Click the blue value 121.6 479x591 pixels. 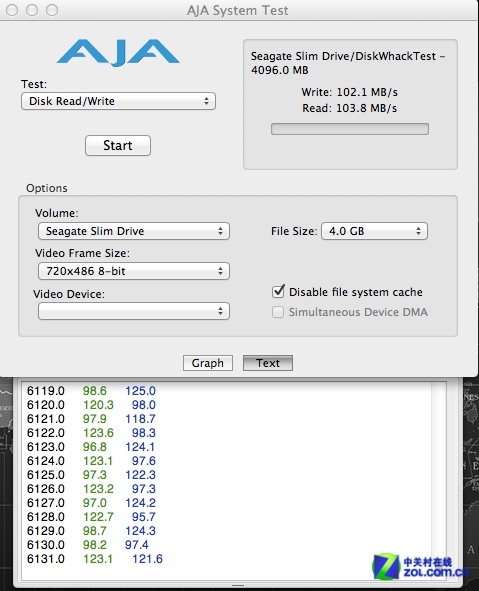(x=147, y=559)
